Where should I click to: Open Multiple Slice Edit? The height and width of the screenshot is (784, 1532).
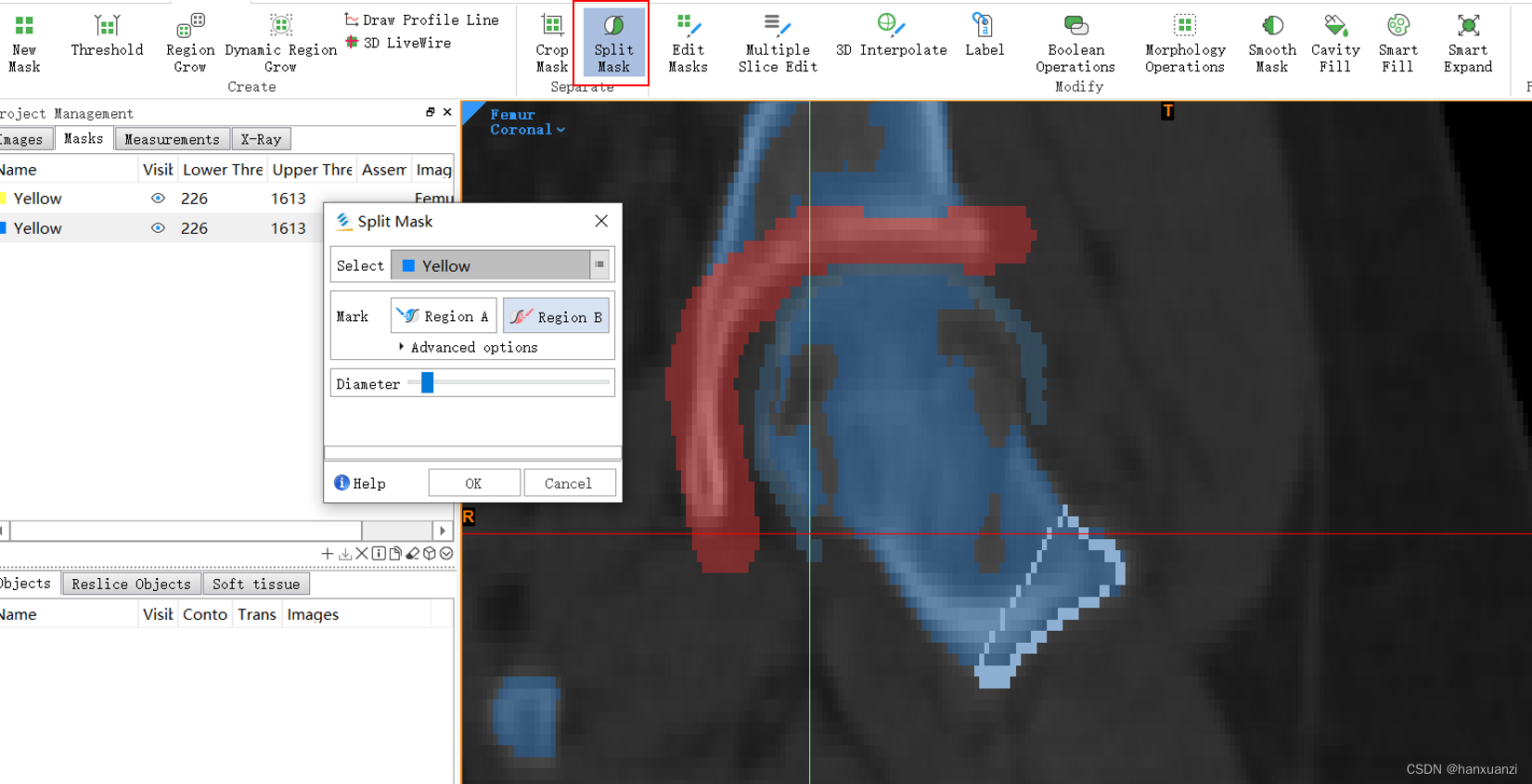[778, 43]
